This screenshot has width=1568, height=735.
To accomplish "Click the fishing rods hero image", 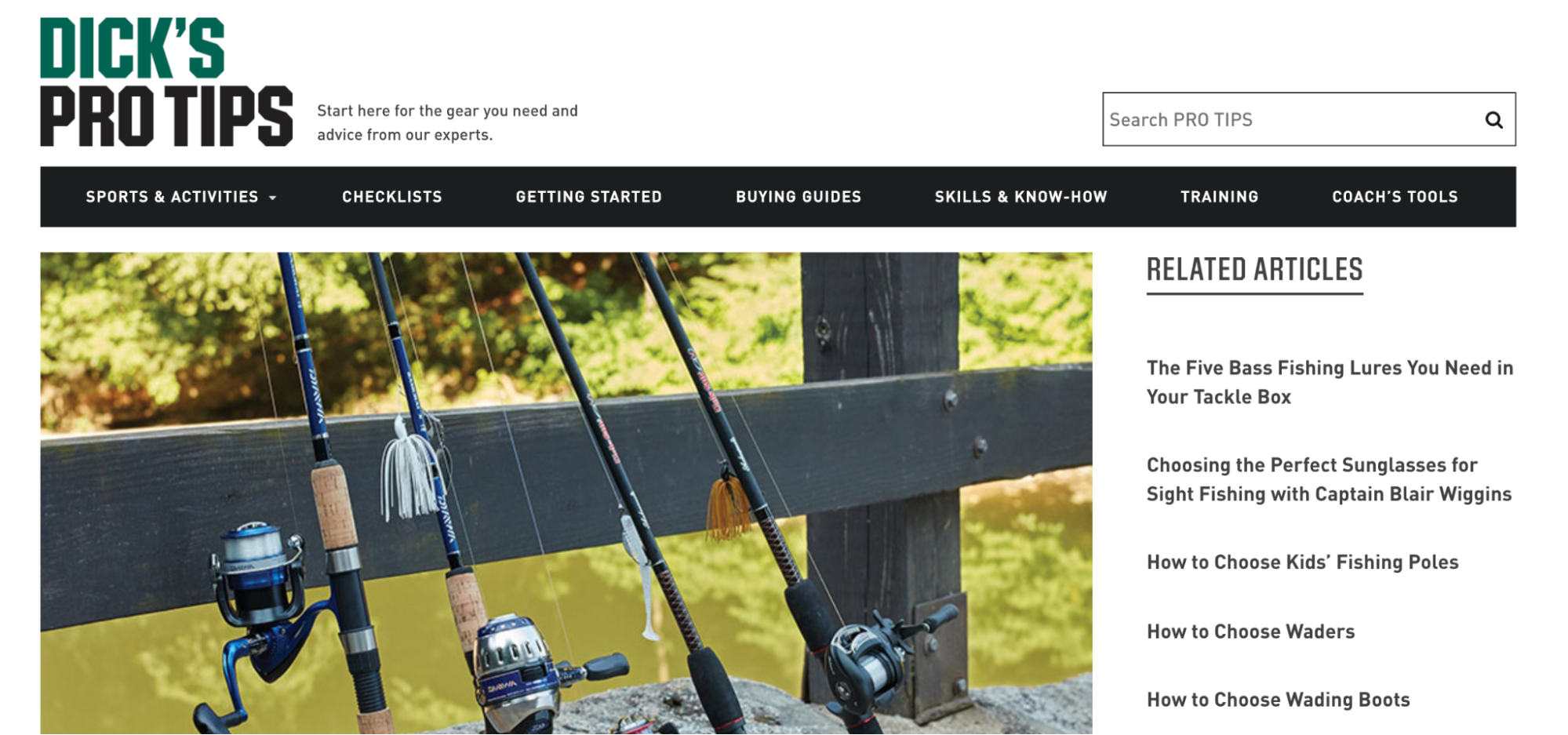I will point(566,493).
